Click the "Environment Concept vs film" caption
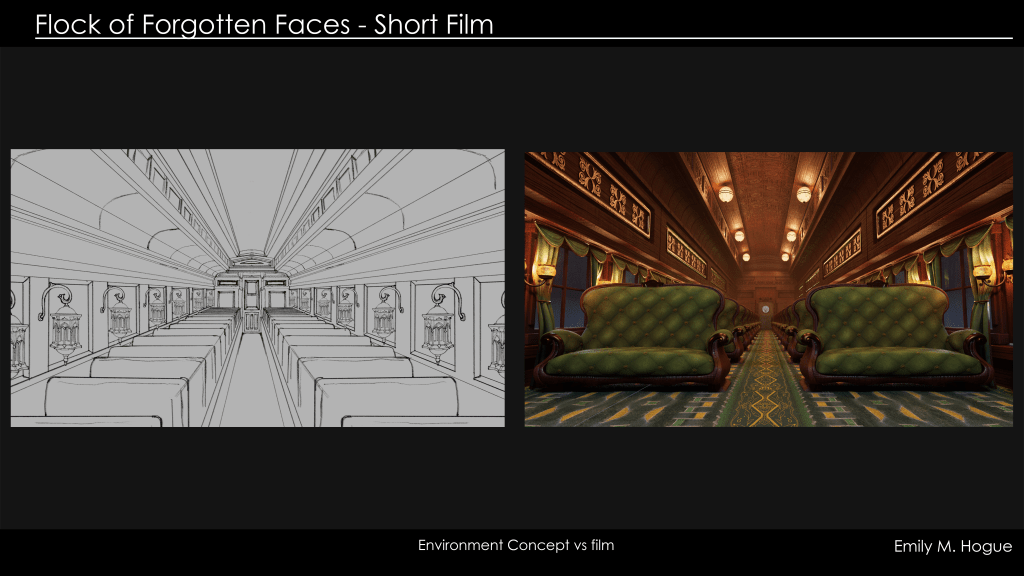Viewport: 1024px width, 576px height. [x=515, y=545]
